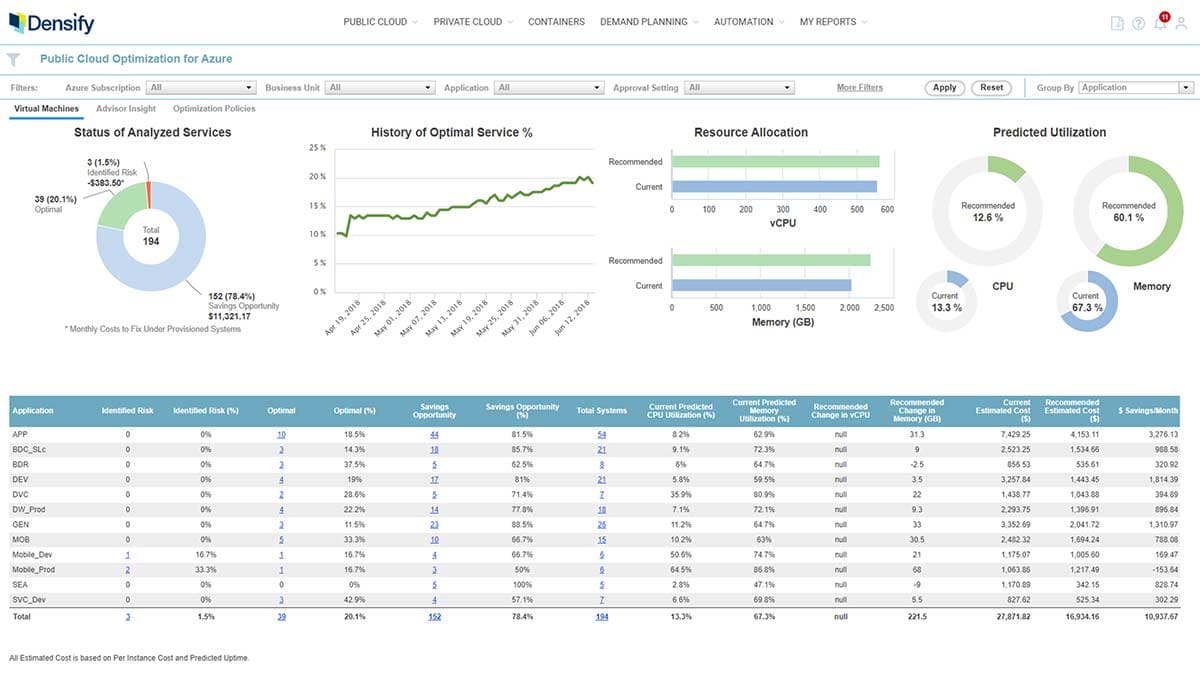Screen dimensions: 1200x675
Task: Click the Apply button
Action: pyautogui.click(x=943, y=87)
